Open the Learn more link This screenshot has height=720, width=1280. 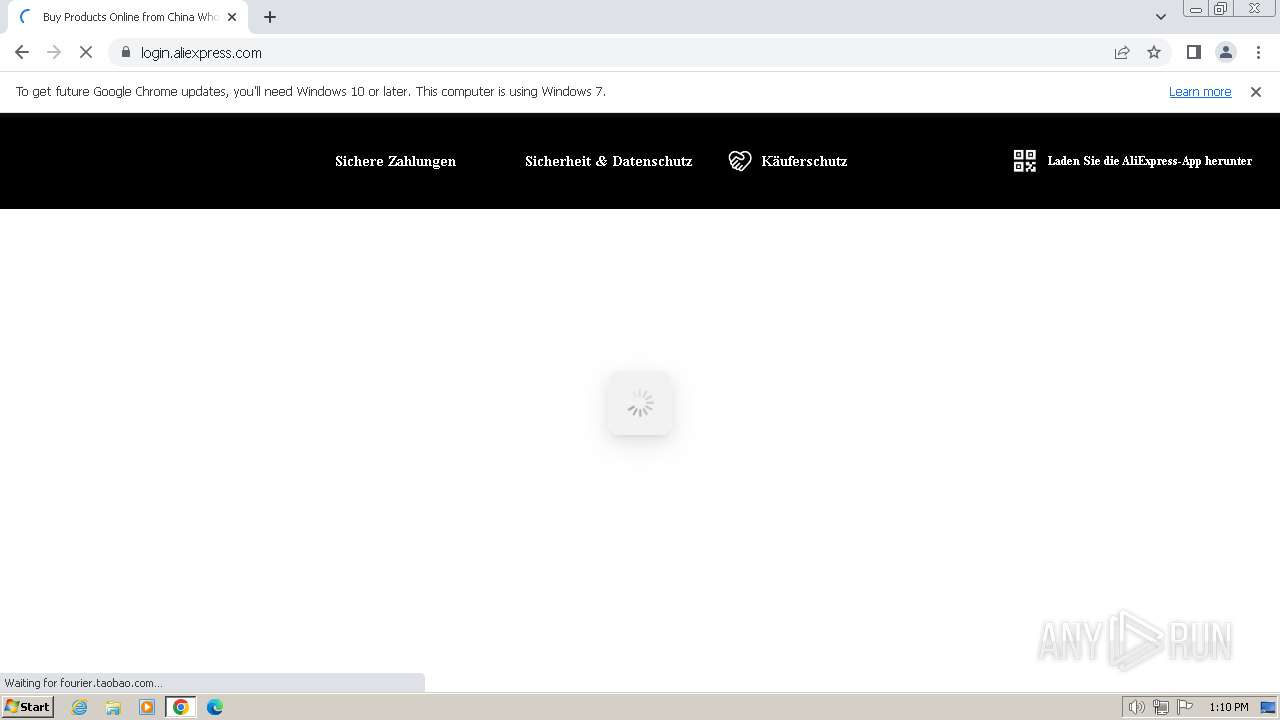tap(1200, 92)
